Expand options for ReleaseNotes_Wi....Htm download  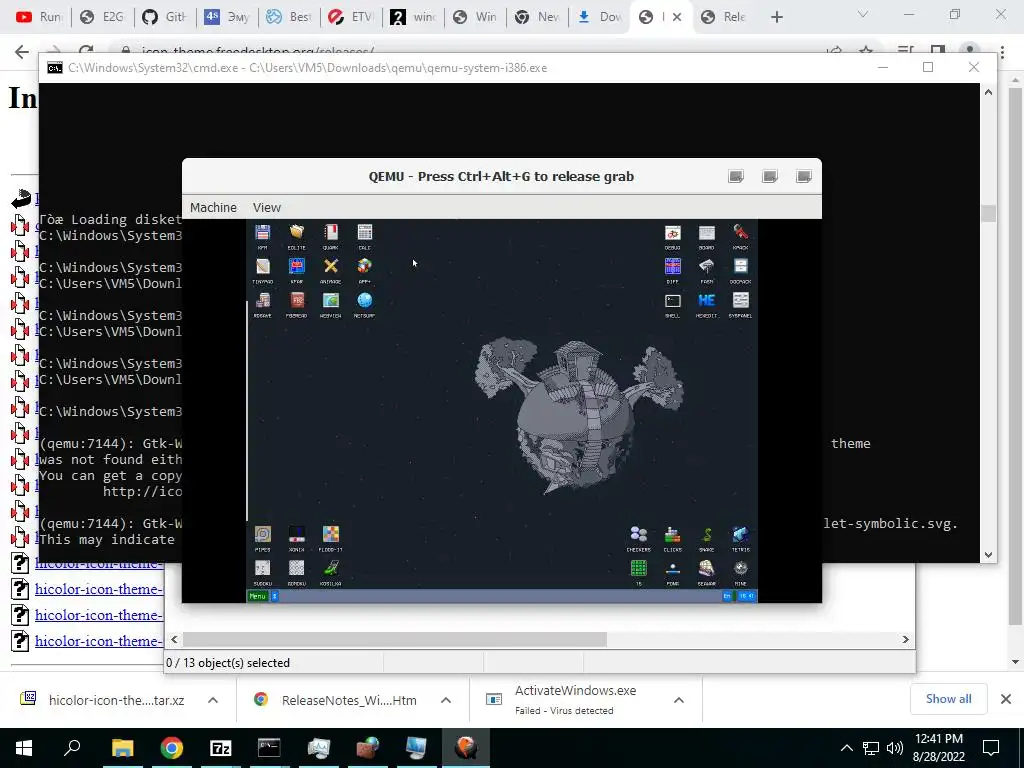[x=446, y=700]
